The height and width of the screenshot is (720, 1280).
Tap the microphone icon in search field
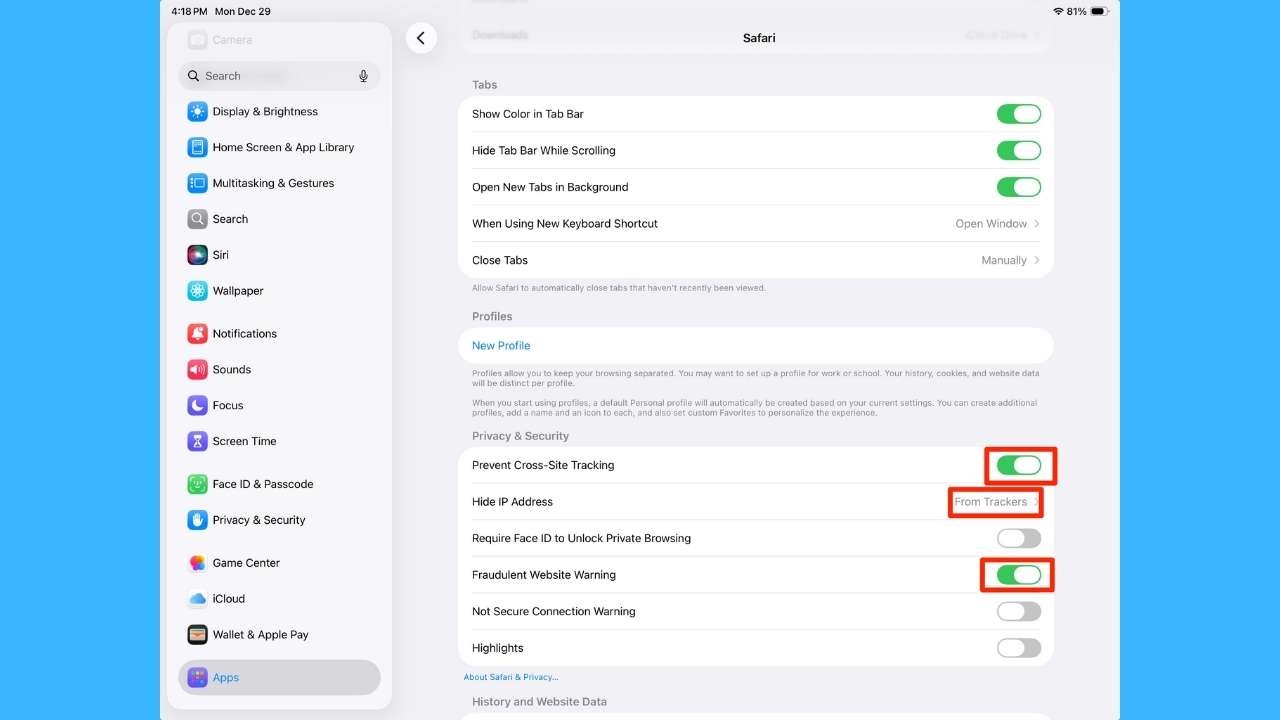click(364, 76)
